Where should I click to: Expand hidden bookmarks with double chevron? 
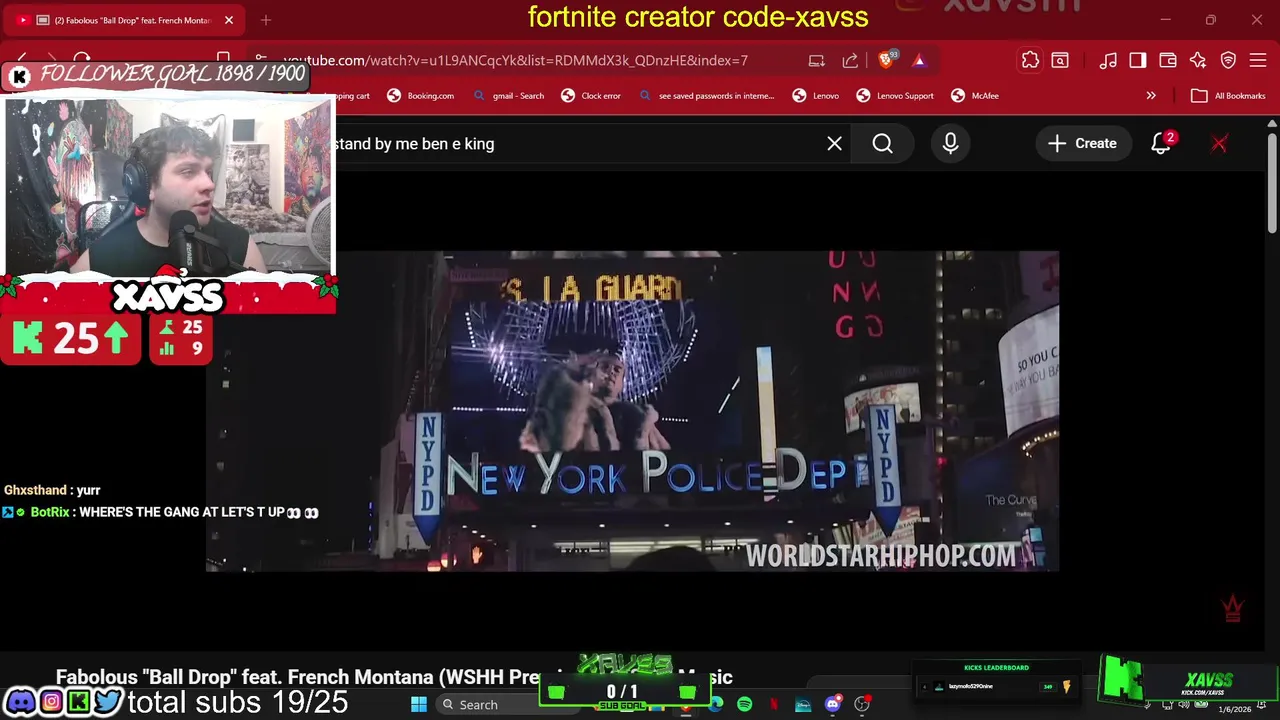tap(1151, 95)
